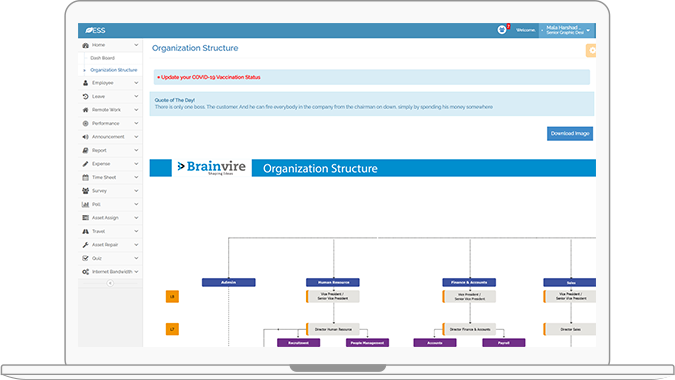
Task: Click the ESS logo in header
Action: pos(95,30)
